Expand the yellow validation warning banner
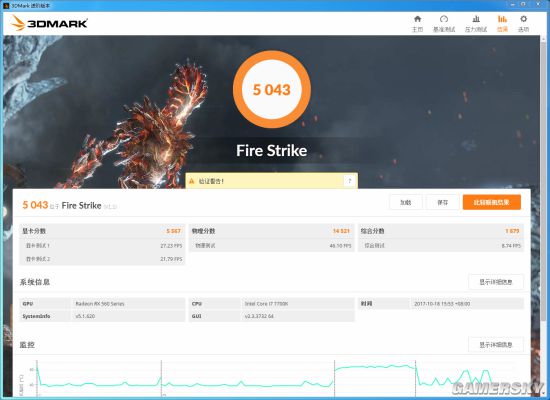The image size is (550, 400). 271,181
